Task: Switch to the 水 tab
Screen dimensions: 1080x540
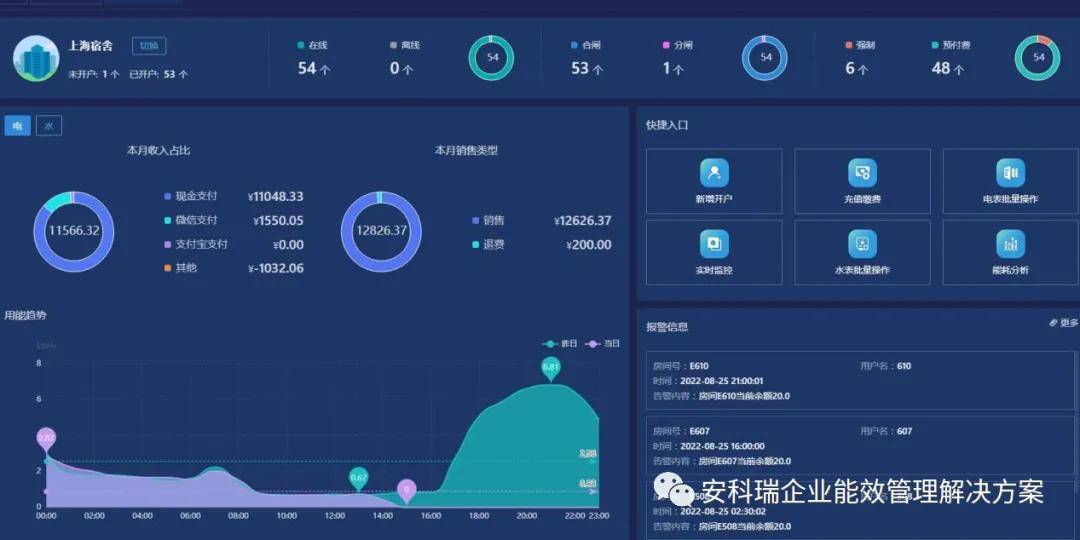Action: [x=49, y=126]
